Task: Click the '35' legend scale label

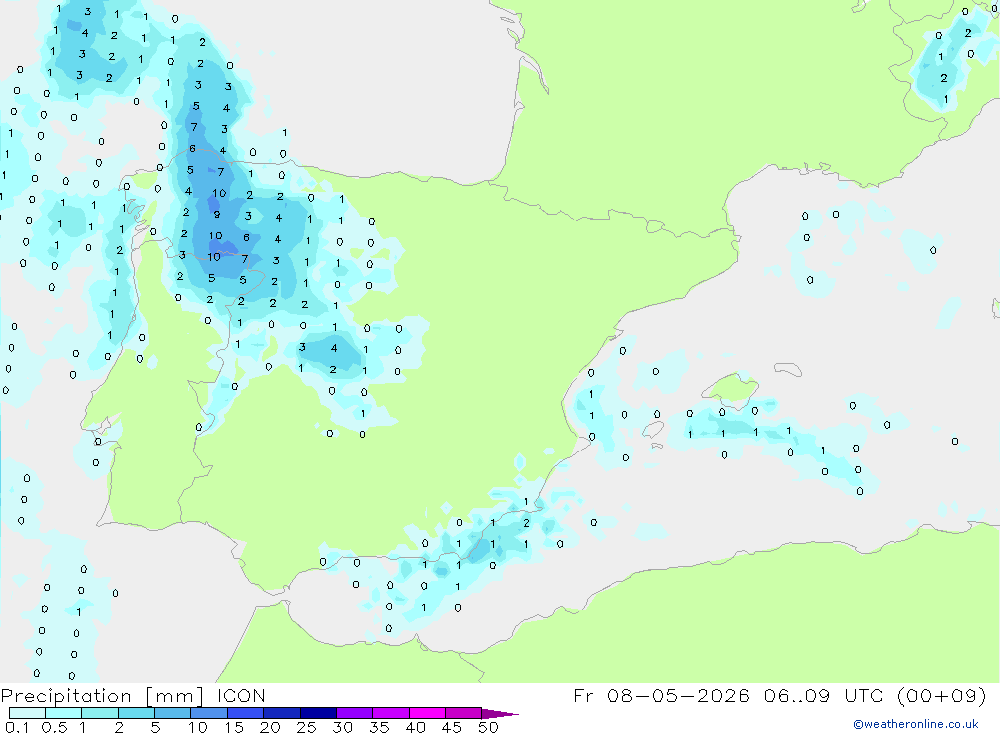Action: tap(379, 727)
